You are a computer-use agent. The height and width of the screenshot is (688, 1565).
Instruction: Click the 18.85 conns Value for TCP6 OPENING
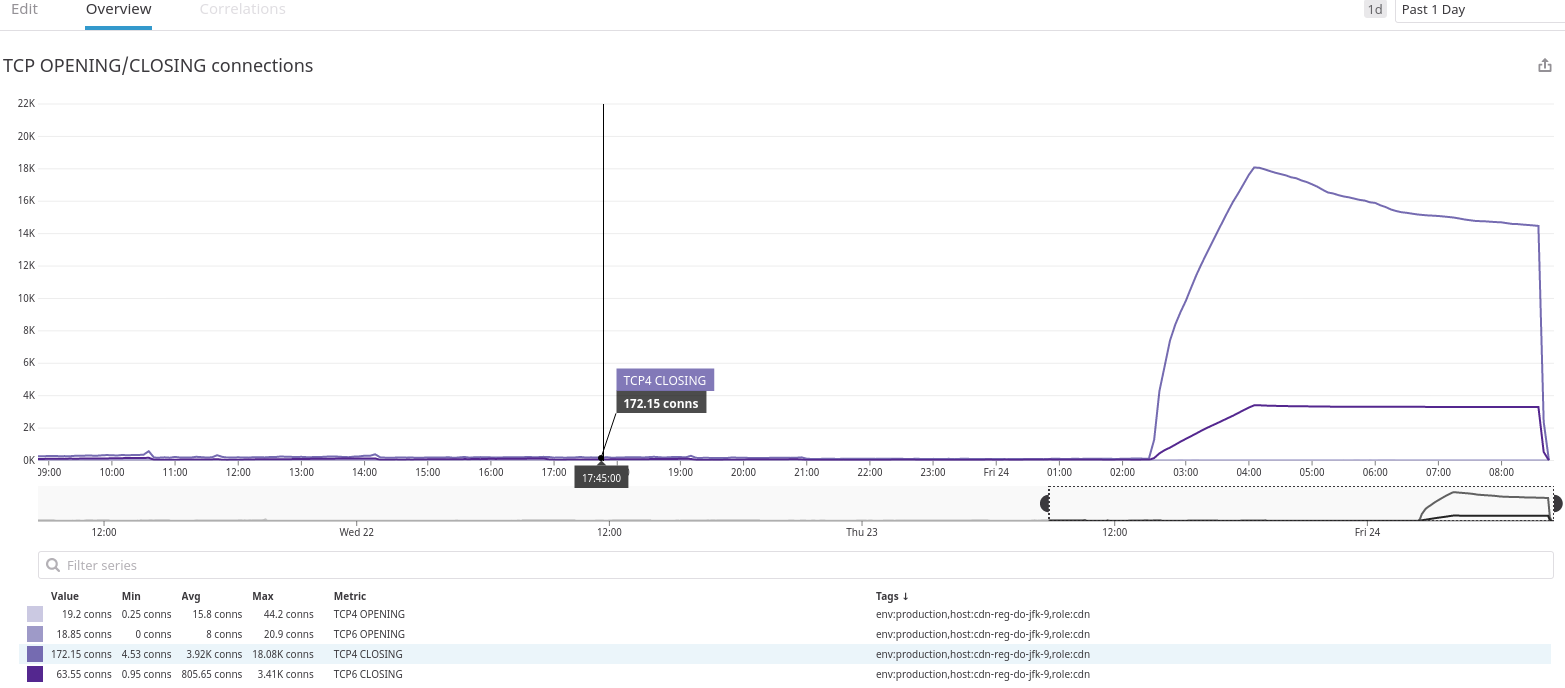[x=83, y=634]
